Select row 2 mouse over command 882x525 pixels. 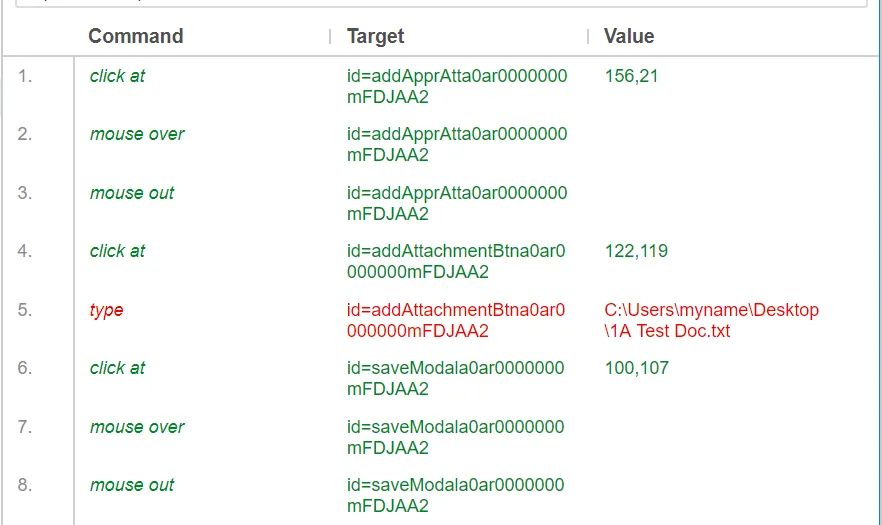[137, 134]
